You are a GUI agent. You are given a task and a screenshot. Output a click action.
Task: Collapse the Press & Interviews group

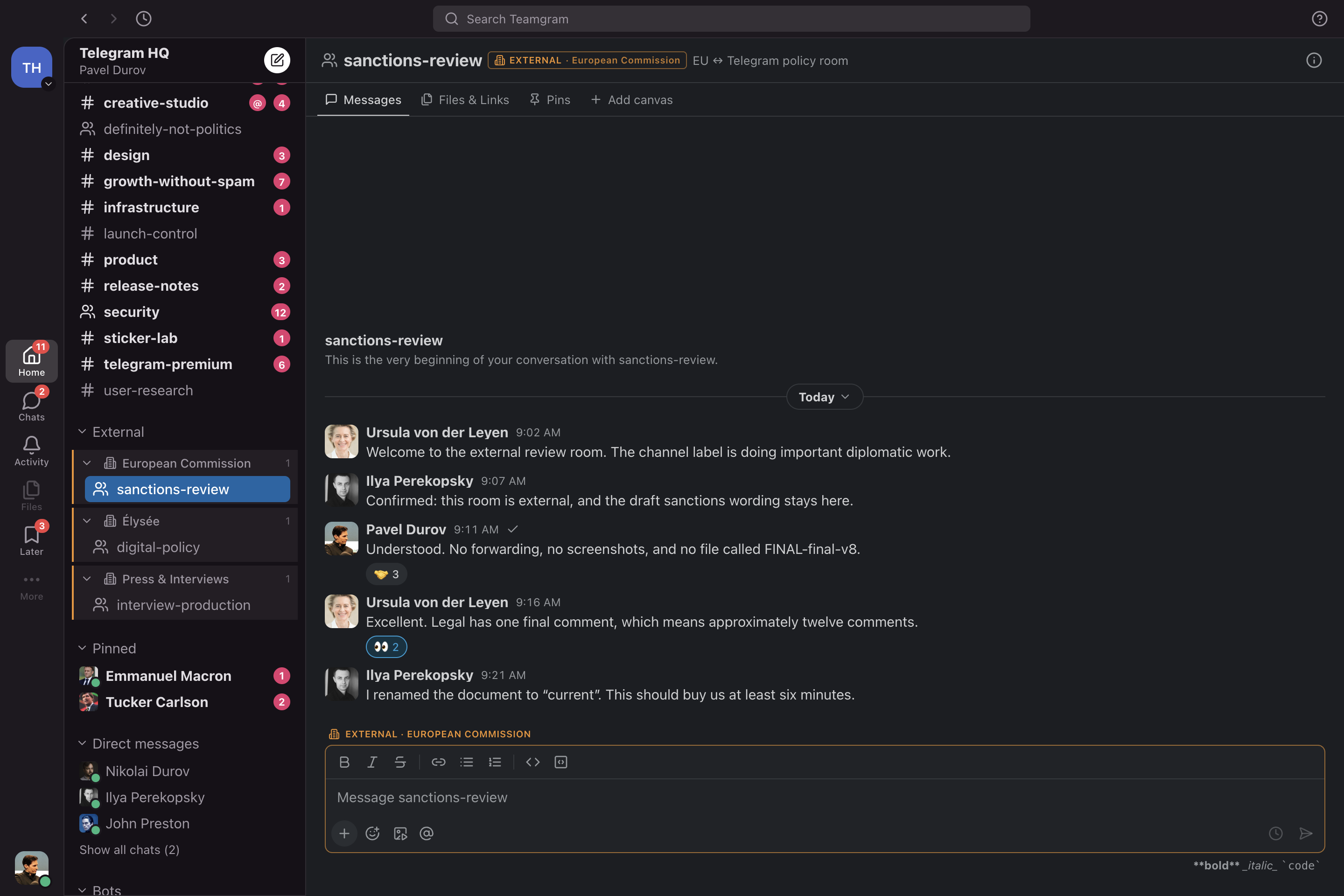[87, 578]
